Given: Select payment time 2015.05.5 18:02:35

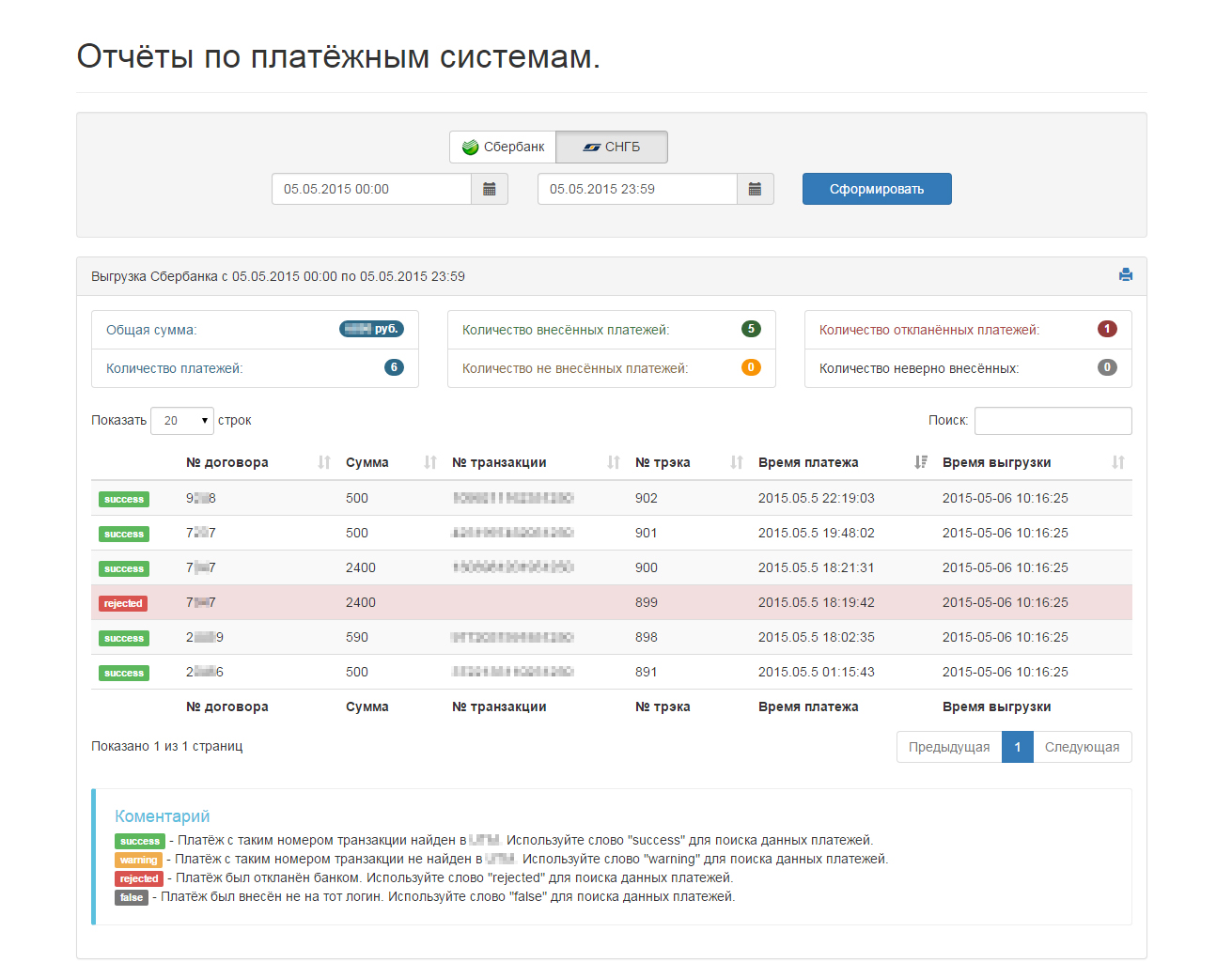Looking at the screenshot, I should pyautogui.click(x=817, y=637).
